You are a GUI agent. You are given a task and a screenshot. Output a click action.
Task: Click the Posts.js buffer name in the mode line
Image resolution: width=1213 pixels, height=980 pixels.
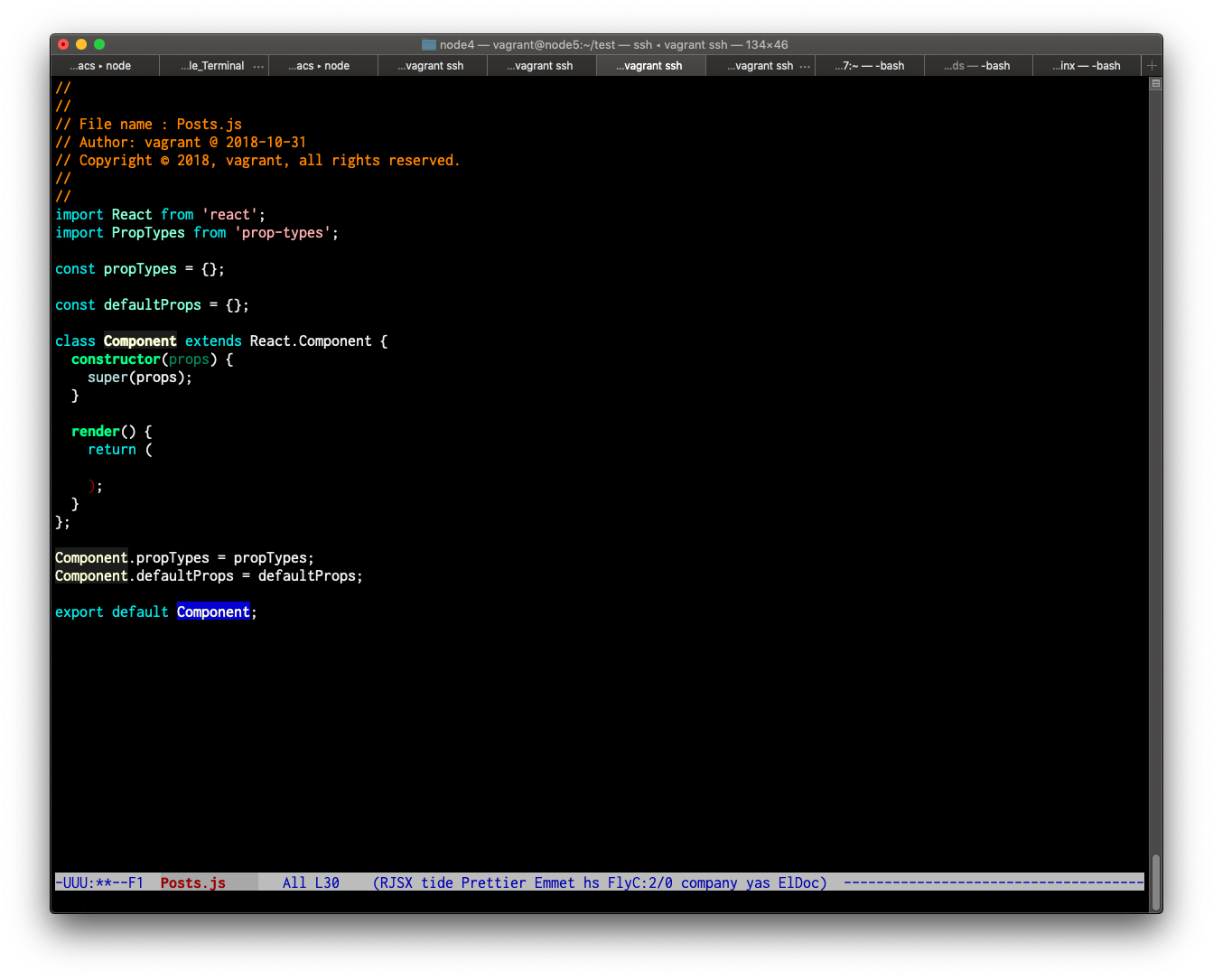click(191, 882)
